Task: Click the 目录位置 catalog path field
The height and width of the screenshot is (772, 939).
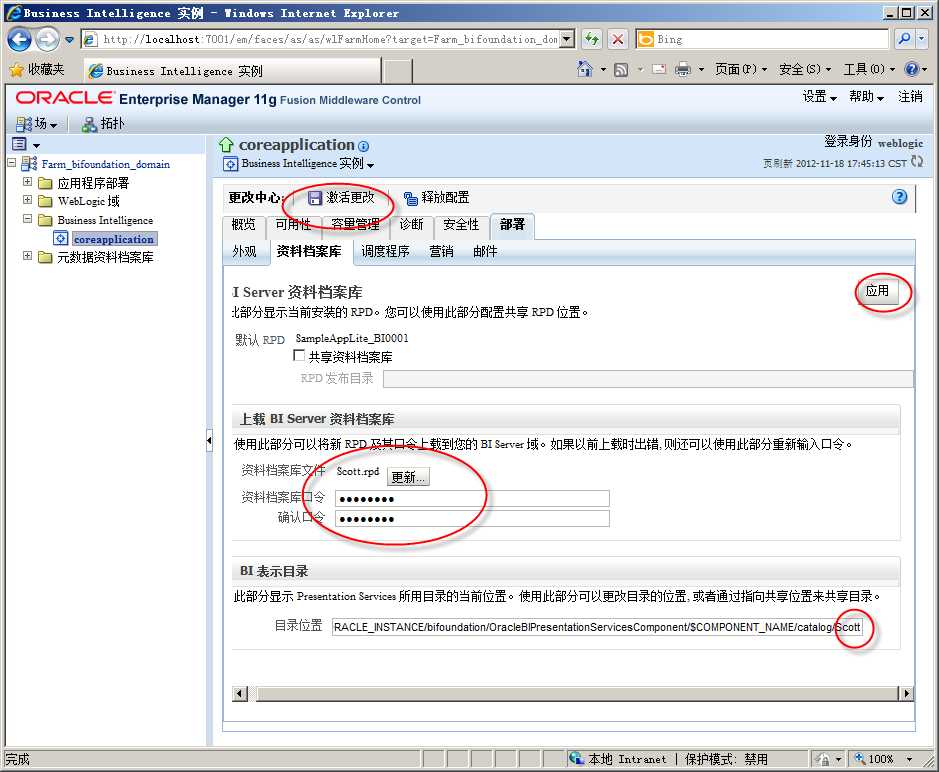Action: (597, 626)
